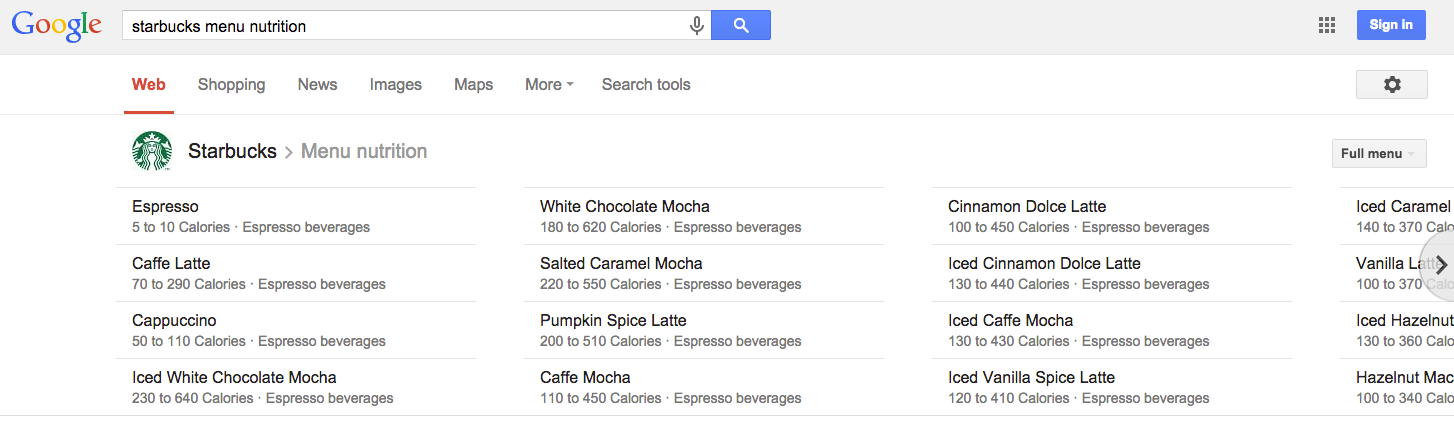Open Search tools options
This screenshot has height=428, width=1454.
tap(646, 85)
